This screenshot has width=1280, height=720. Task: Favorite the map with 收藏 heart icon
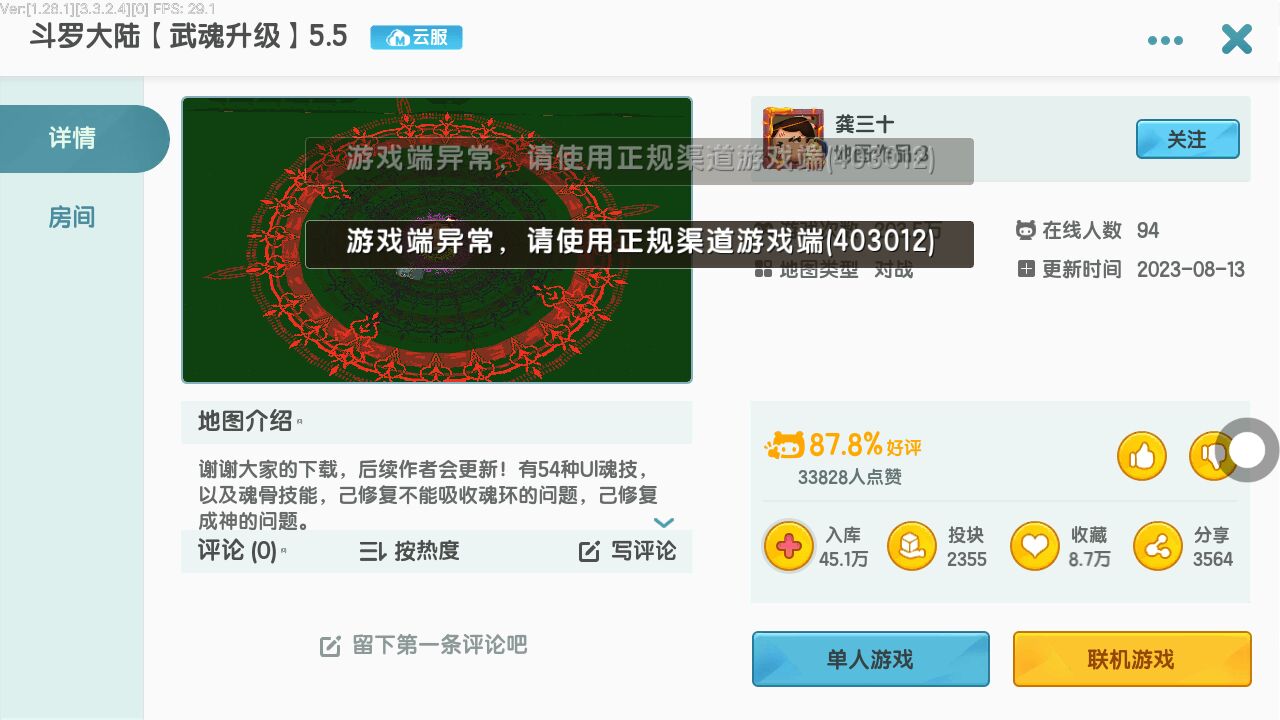(x=1035, y=546)
